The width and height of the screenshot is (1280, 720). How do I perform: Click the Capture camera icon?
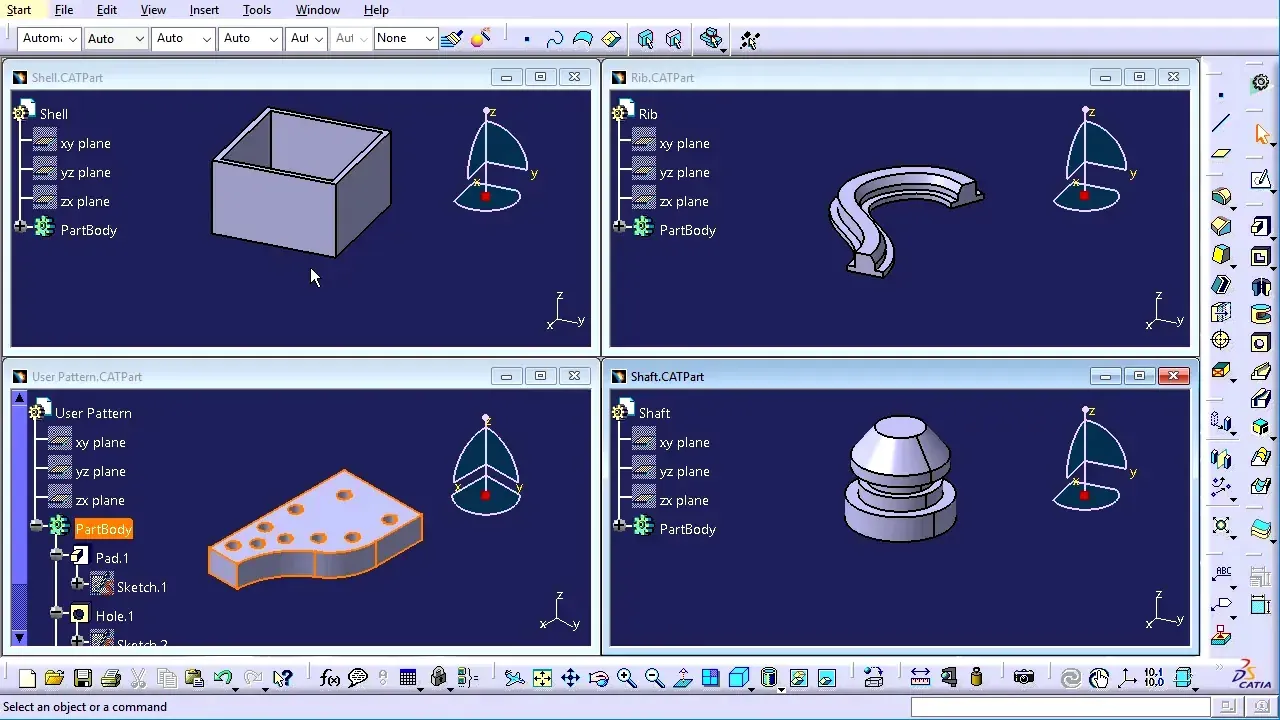[x=1023, y=678]
